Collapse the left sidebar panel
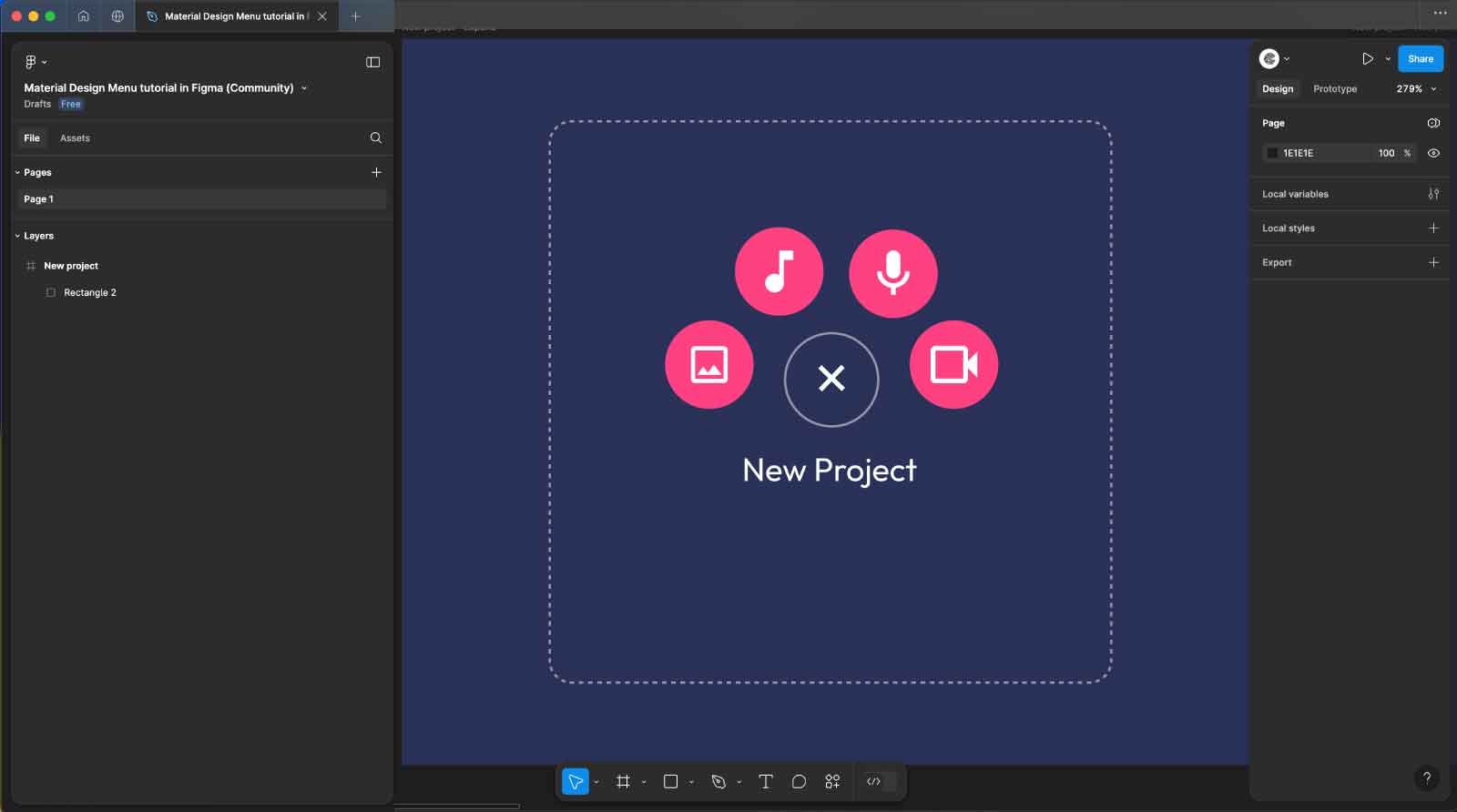 (x=372, y=62)
